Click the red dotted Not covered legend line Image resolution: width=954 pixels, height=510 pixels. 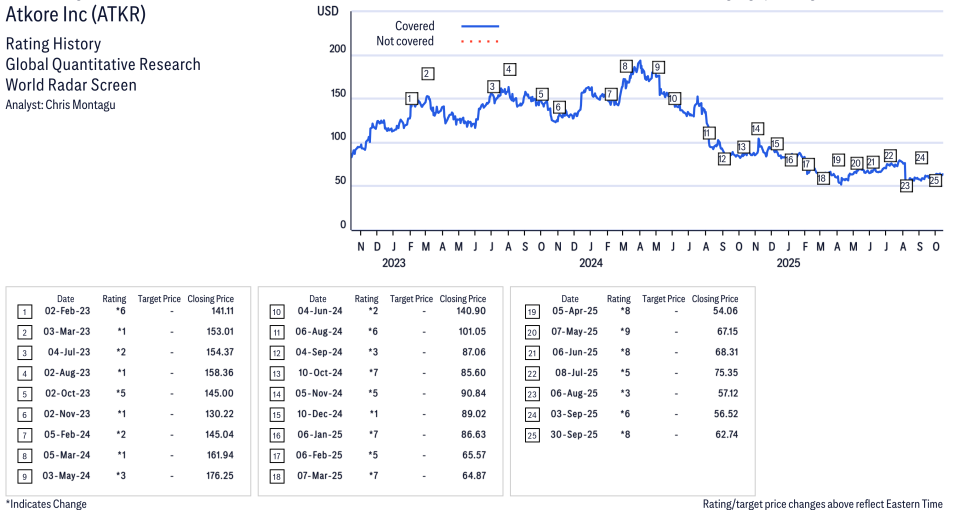480,42
